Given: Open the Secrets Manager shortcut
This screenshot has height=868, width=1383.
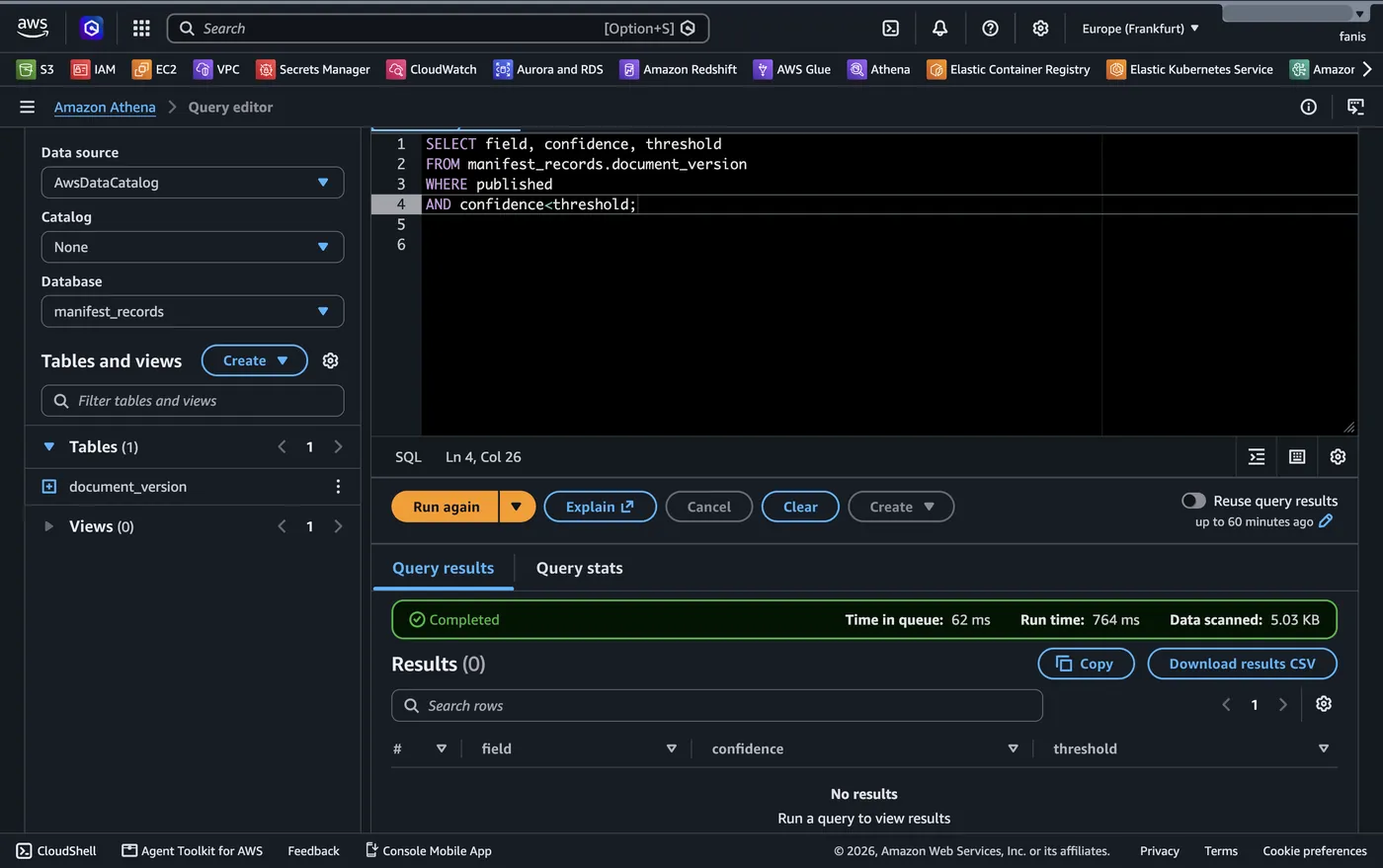Looking at the screenshot, I should click(x=312, y=69).
